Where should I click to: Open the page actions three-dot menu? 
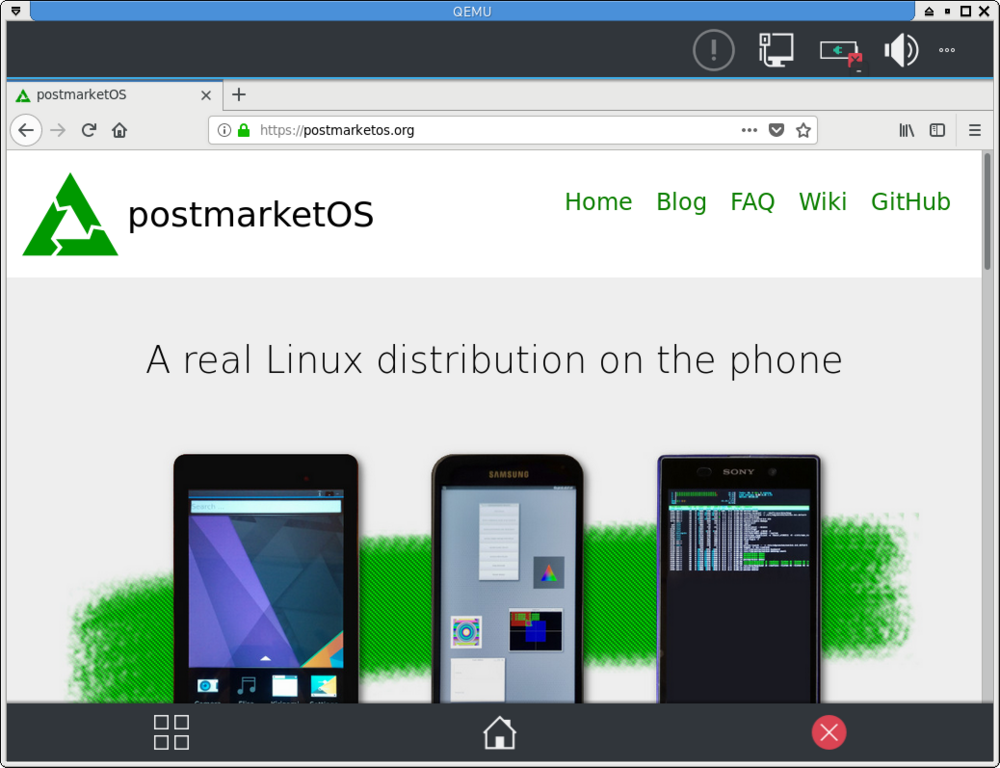[749, 130]
